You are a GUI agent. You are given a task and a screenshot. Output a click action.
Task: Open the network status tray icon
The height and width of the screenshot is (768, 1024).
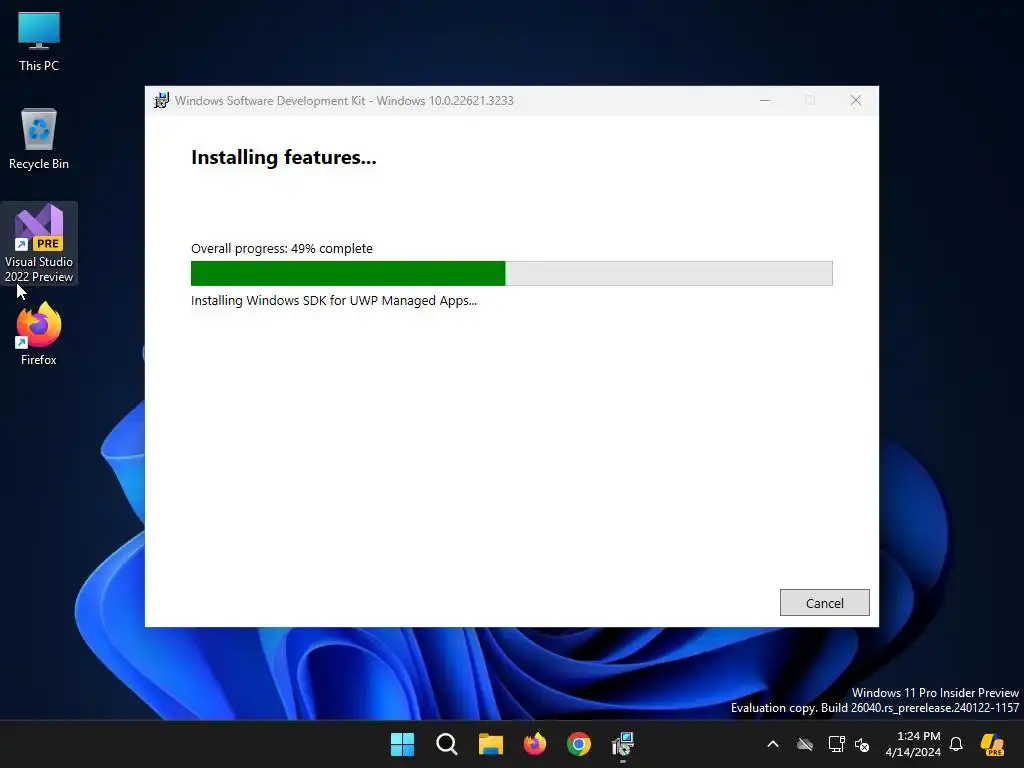[x=837, y=744]
